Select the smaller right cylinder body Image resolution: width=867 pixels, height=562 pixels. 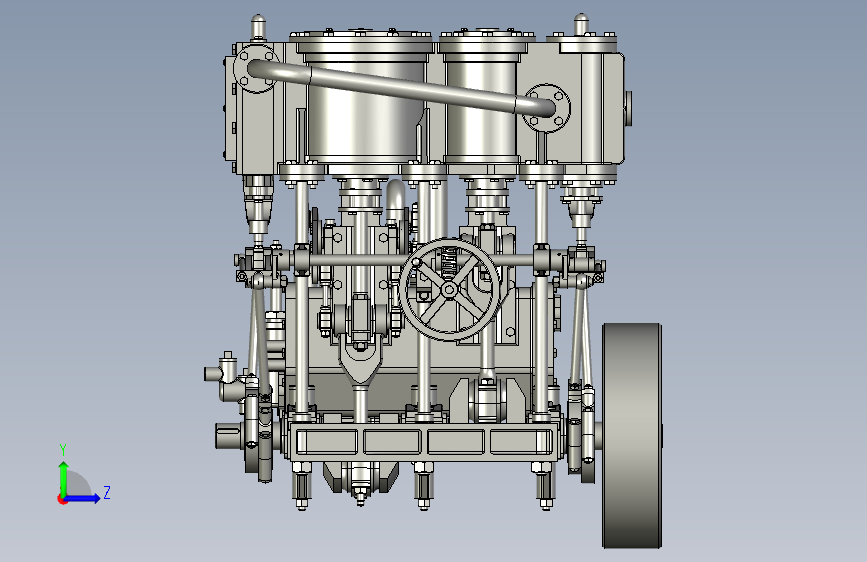481,108
